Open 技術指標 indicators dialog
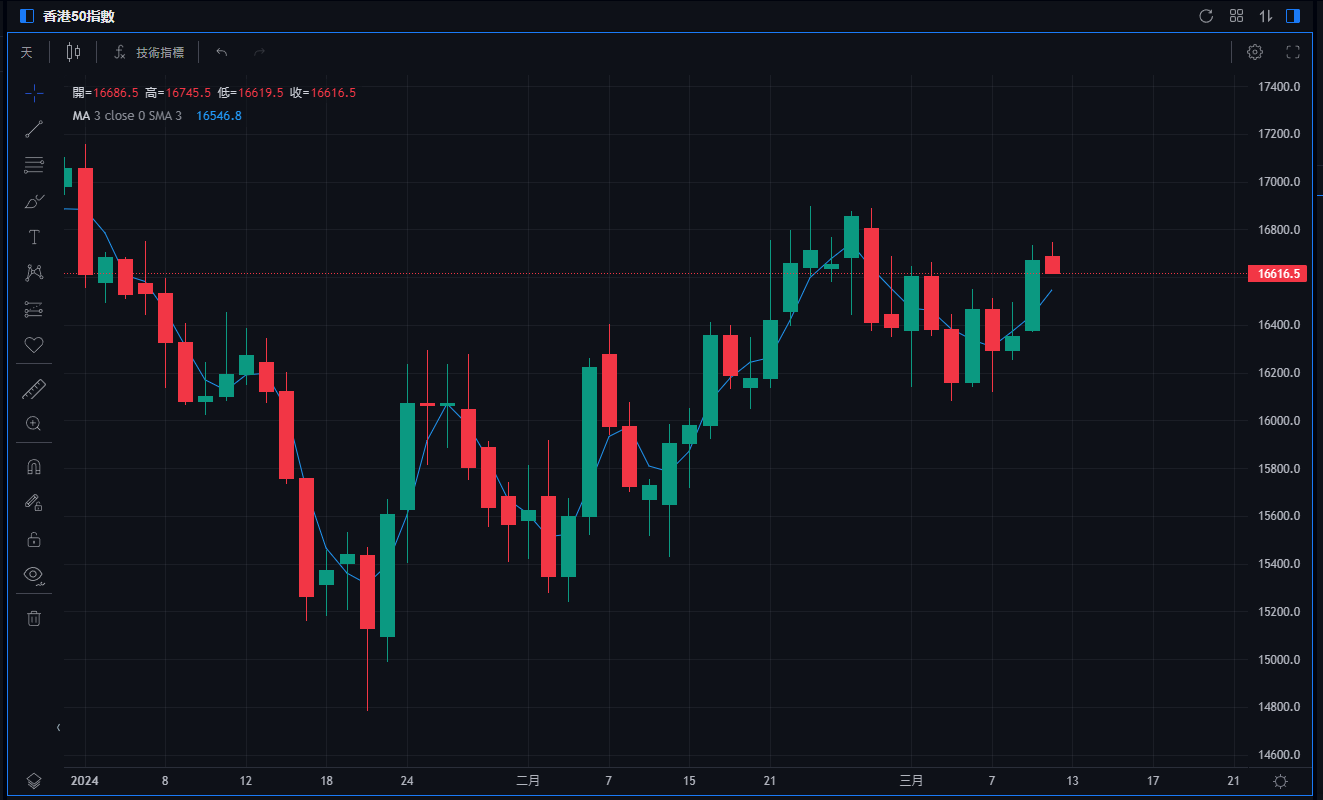The image size is (1323, 800). (149, 52)
